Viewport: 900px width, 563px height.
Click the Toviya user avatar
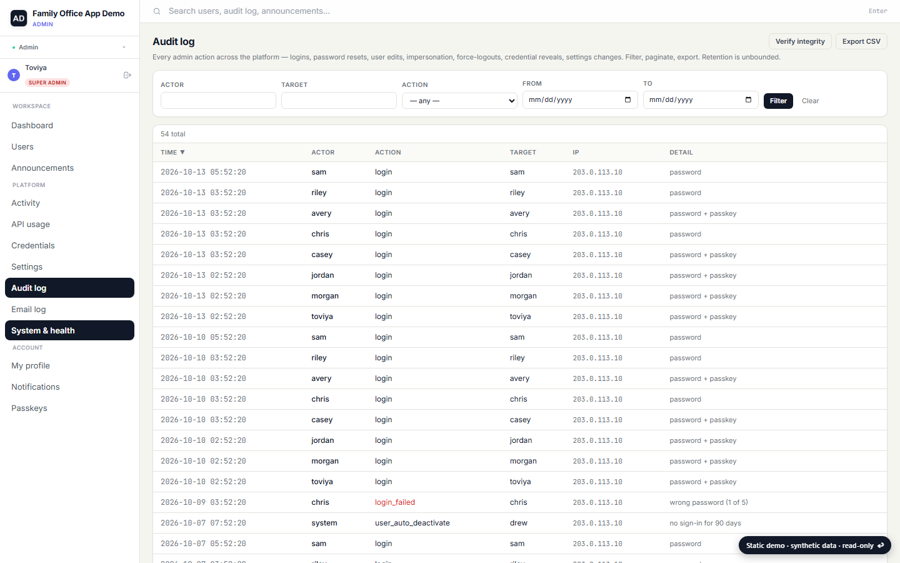pos(14,75)
